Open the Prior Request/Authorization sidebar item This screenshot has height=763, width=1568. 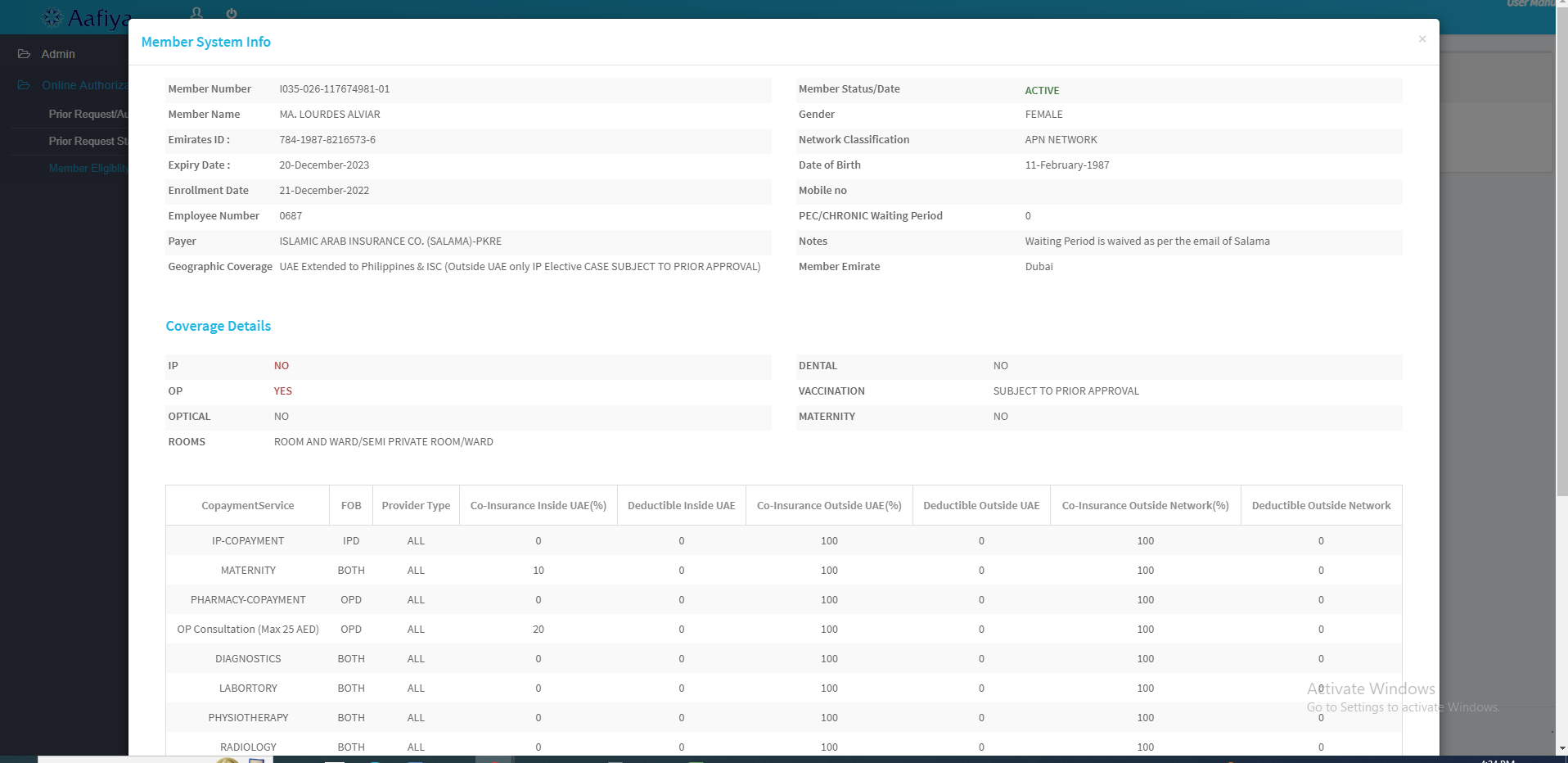click(88, 114)
